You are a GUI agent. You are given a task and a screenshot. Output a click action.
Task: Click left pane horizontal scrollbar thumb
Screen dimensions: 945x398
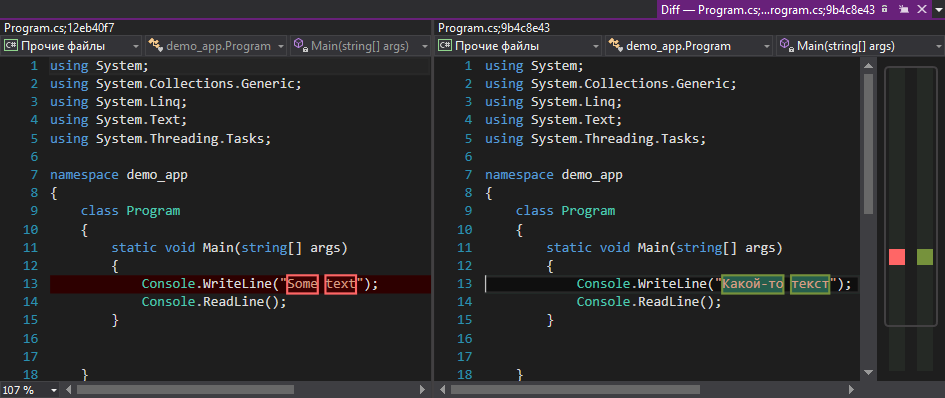pyautogui.click(x=186, y=390)
